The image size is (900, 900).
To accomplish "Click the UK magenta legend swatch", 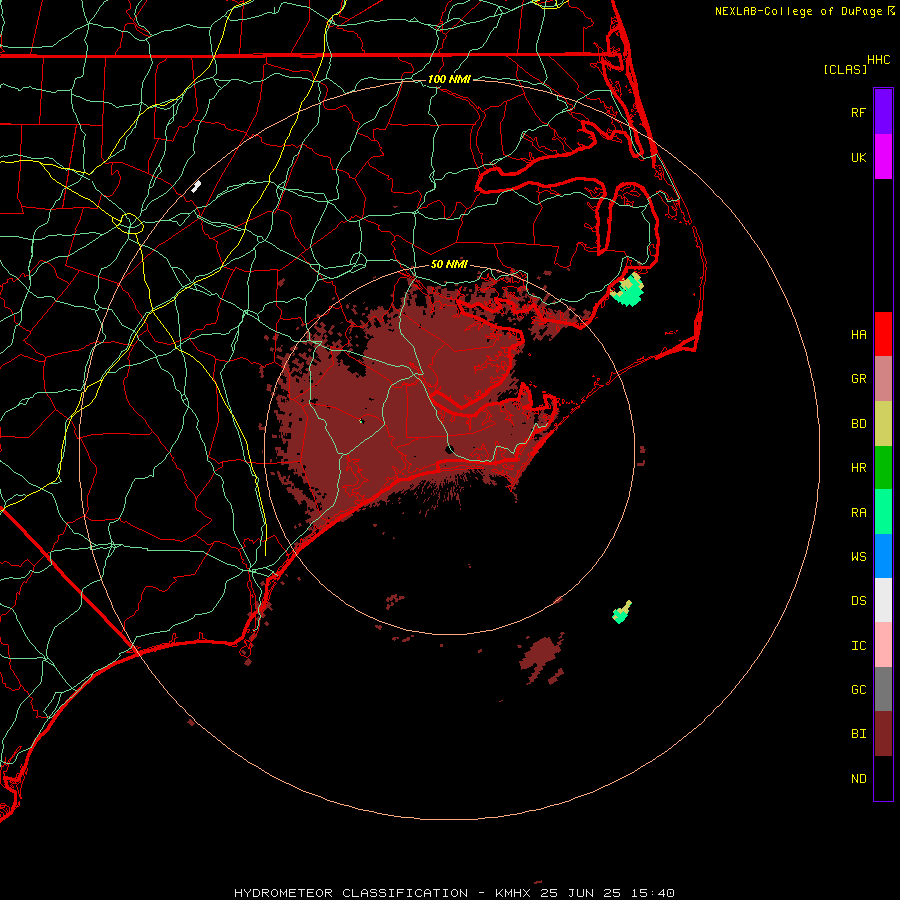I will point(883,157).
